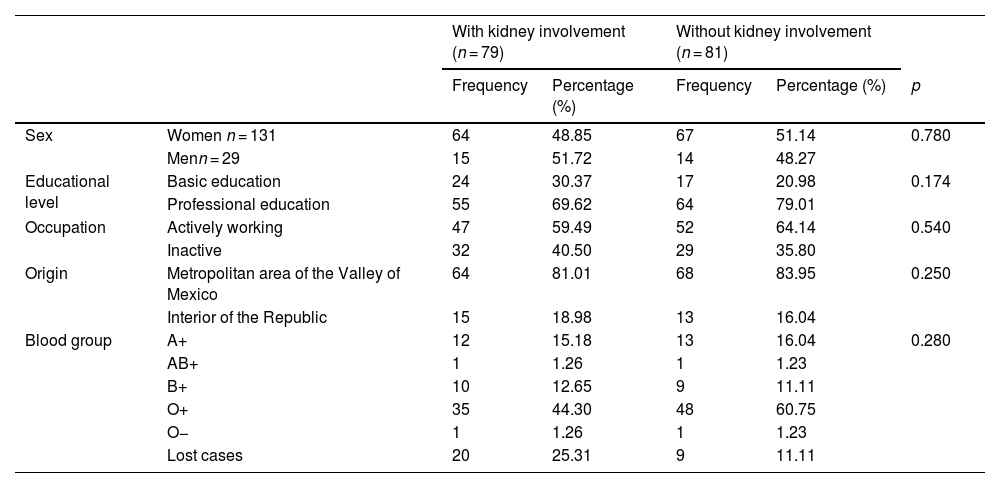The width and height of the screenshot is (1000, 488).
Task: Click the Basic education cell
Action: pos(224,182)
